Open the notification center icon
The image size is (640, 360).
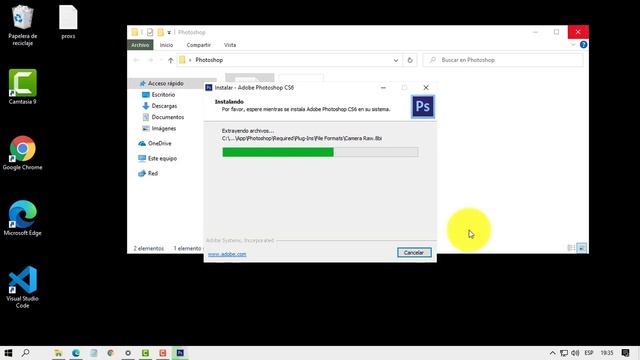625,353
